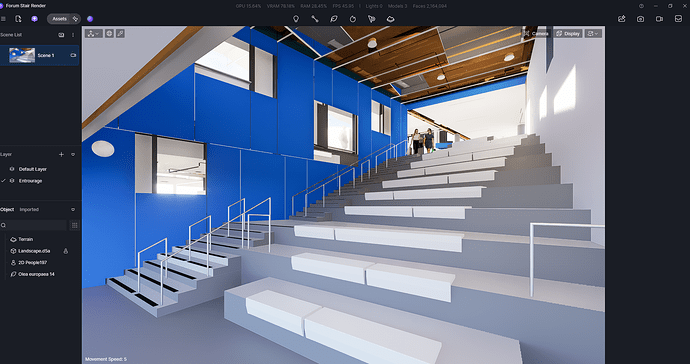Open the dropdown next to Display button

click(x=593, y=33)
